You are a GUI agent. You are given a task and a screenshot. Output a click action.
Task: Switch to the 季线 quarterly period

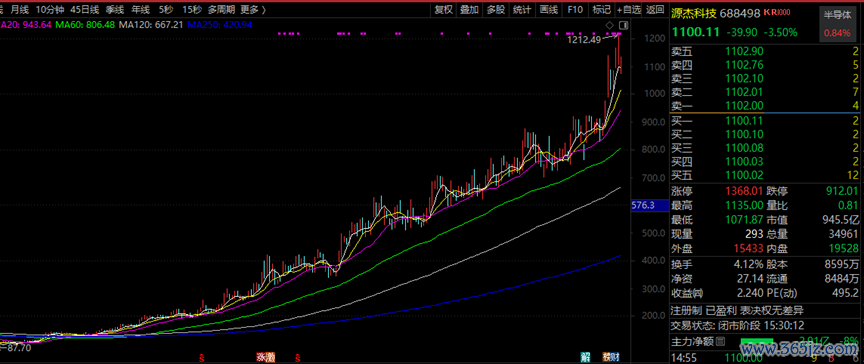(115, 9)
